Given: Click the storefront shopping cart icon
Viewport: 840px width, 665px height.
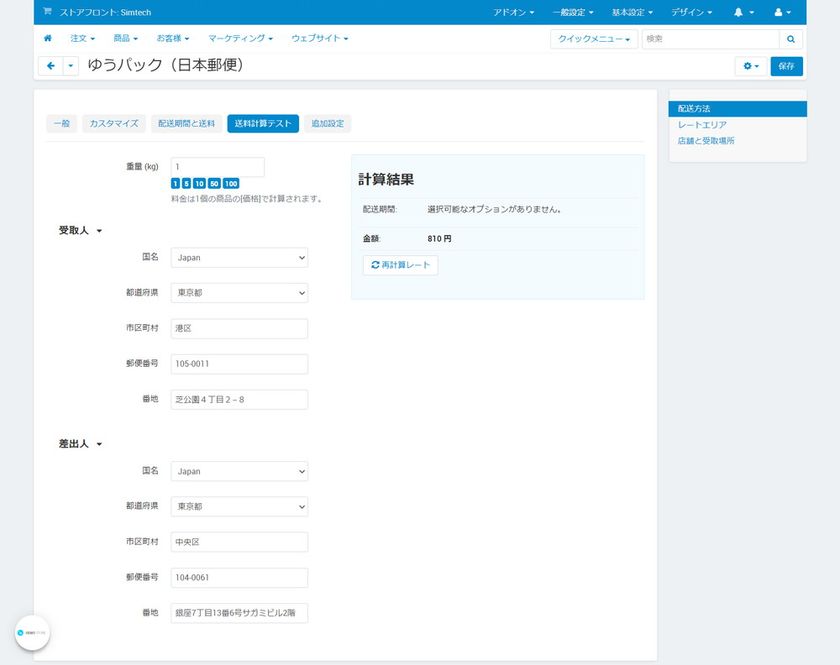Looking at the screenshot, I should [47, 12].
